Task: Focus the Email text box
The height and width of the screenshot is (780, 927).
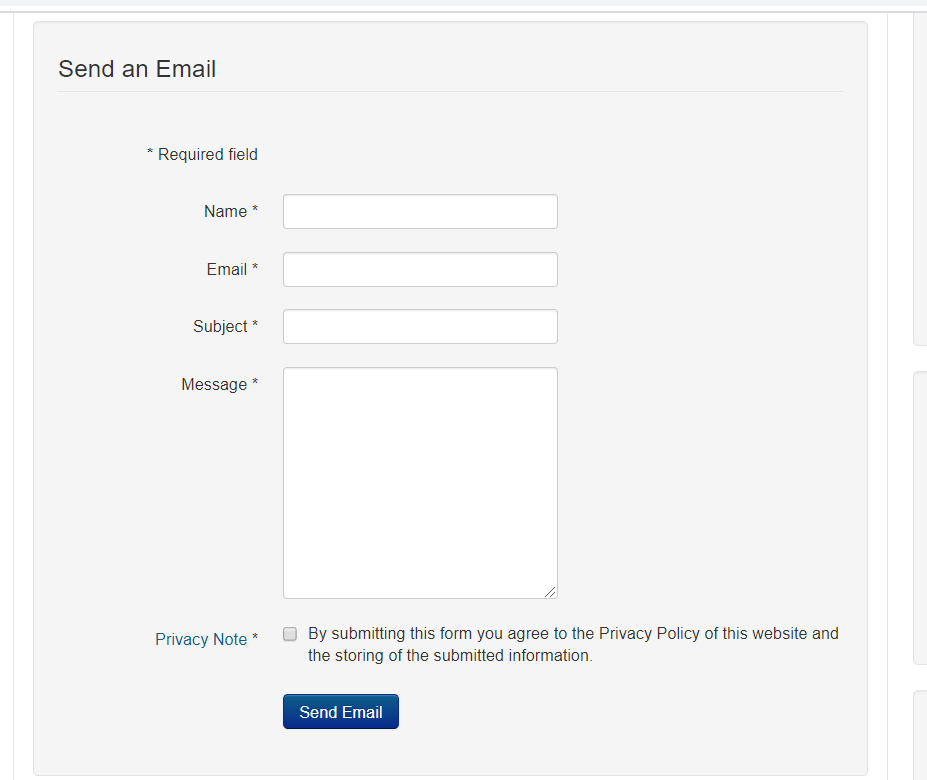Action: 420,270
